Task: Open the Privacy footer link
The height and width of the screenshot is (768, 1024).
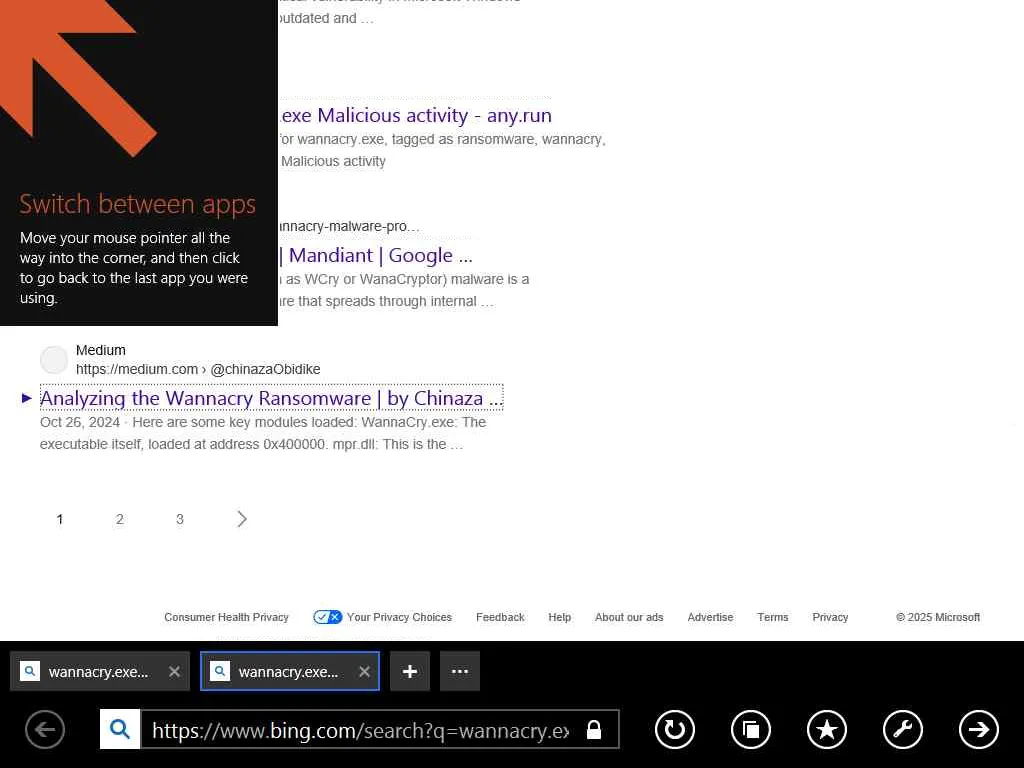Action: [x=830, y=617]
